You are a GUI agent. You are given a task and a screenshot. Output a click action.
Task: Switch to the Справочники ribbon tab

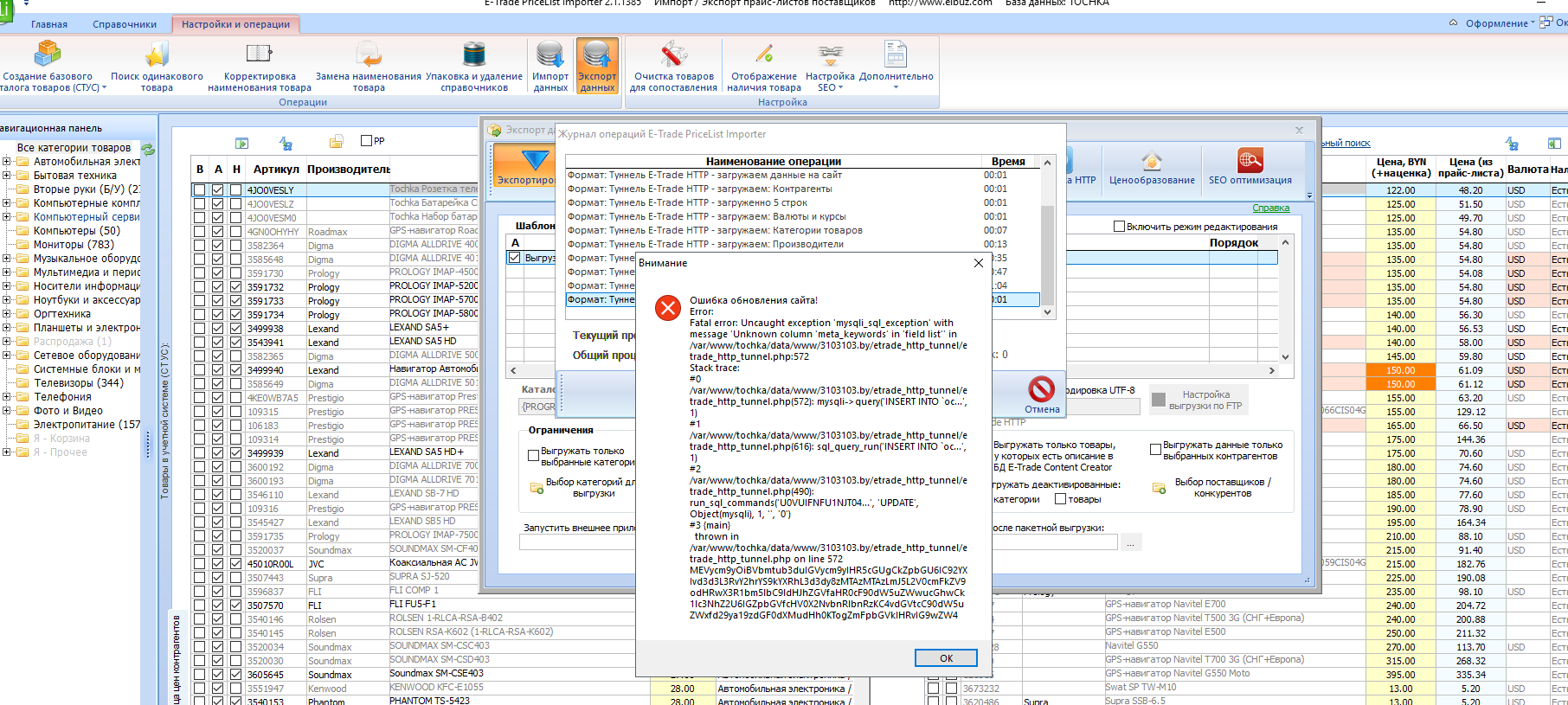[125, 24]
